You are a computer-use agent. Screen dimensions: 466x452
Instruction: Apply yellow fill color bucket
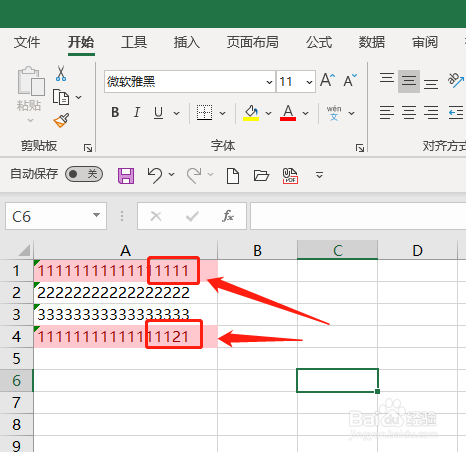pyautogui.click(x=251, y=113)
